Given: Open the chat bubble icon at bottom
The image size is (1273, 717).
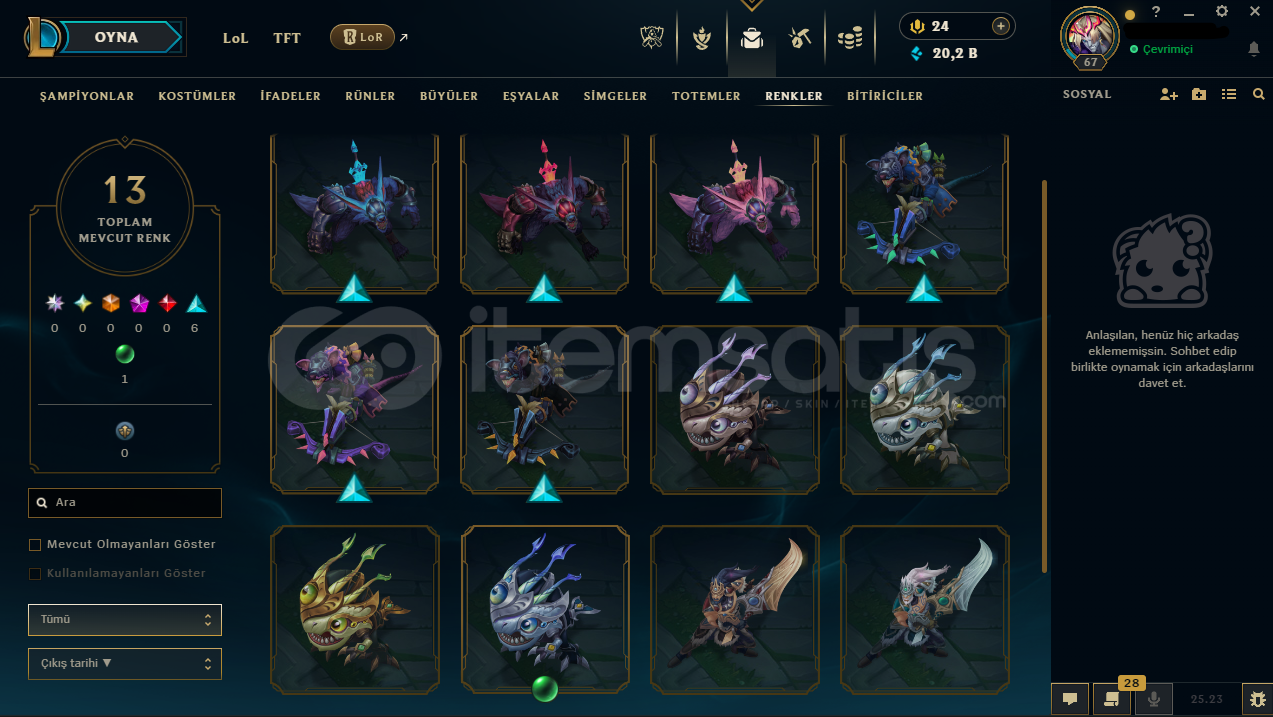Looking at the screenshot, I should click(x=1069, y=699).
